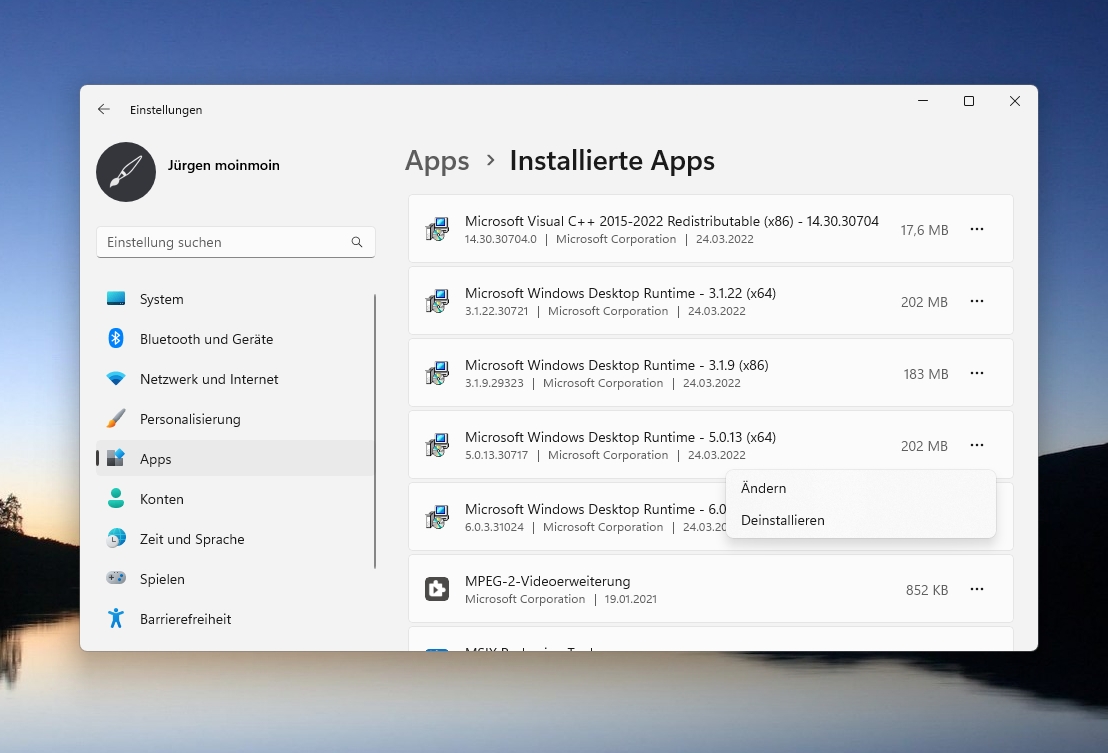Go to Zeit und Sprache settings

(x=235, y=539)
